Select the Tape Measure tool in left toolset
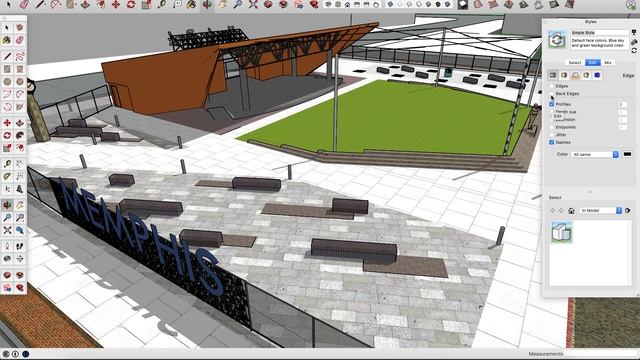This screenshot has height=360, width=640. pos(7,164)
